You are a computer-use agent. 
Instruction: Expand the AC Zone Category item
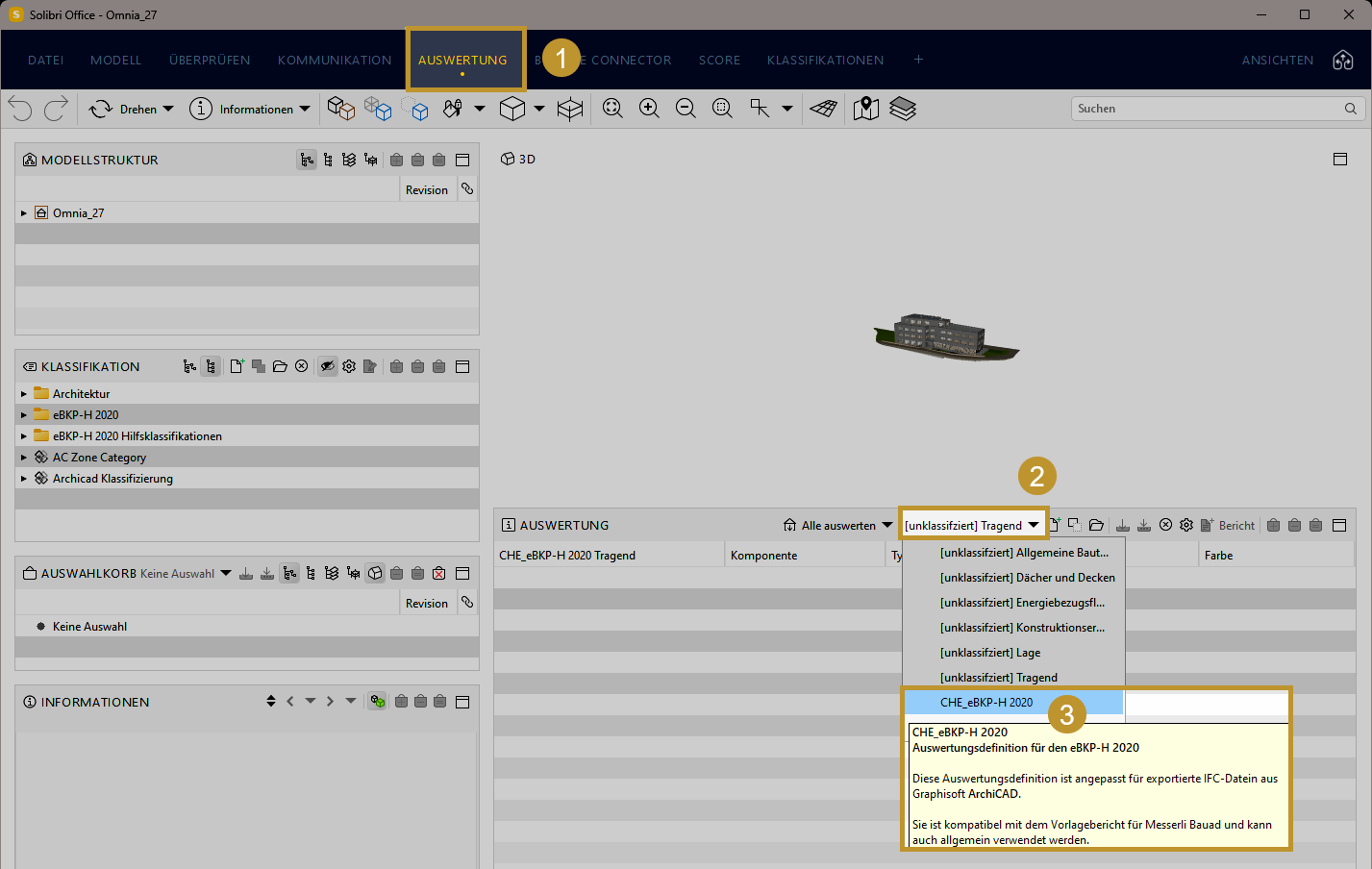(24, 458)
